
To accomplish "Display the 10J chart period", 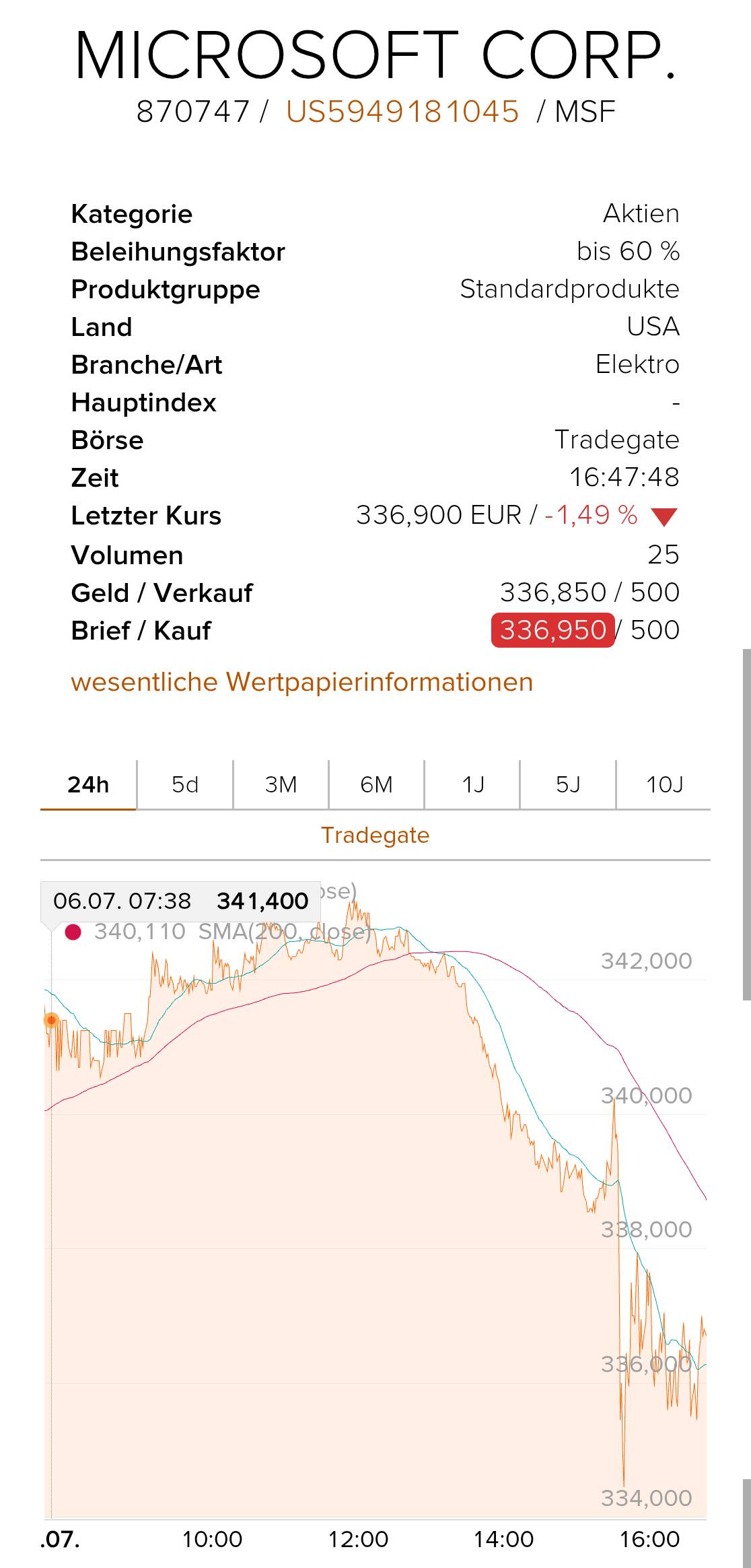I will [664, 784].
